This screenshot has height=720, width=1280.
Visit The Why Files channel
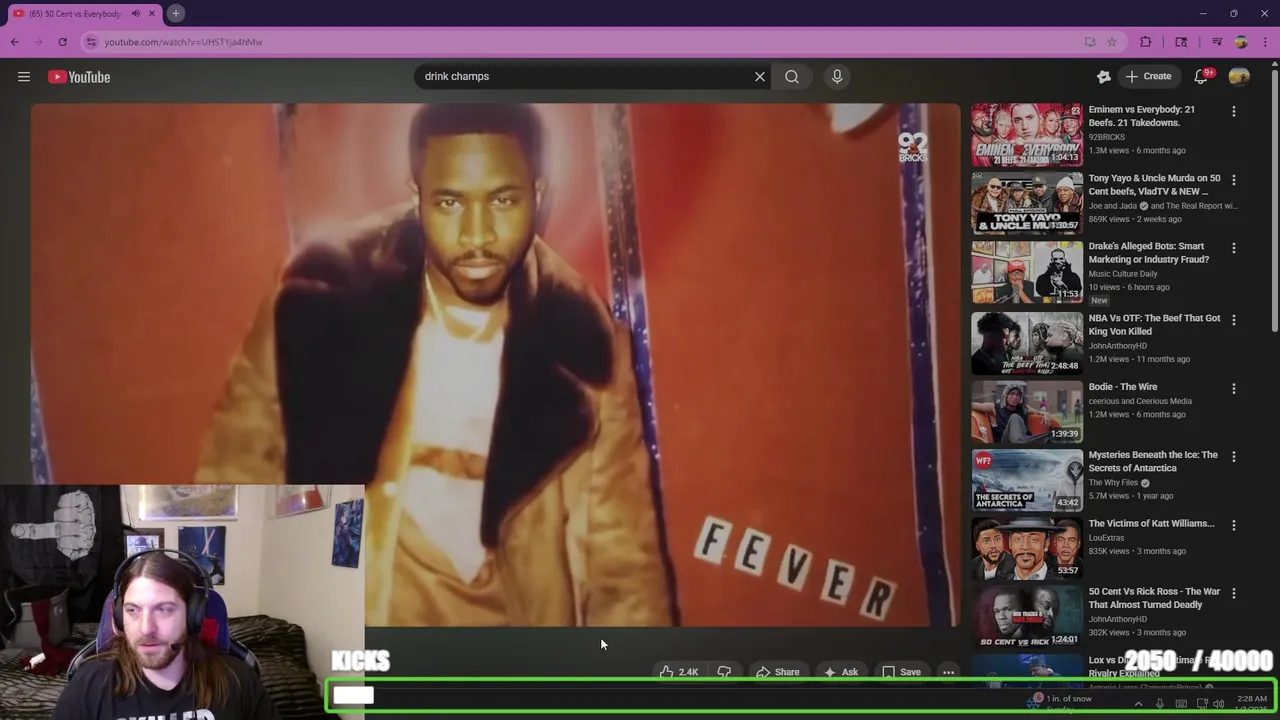(1113, 483)
